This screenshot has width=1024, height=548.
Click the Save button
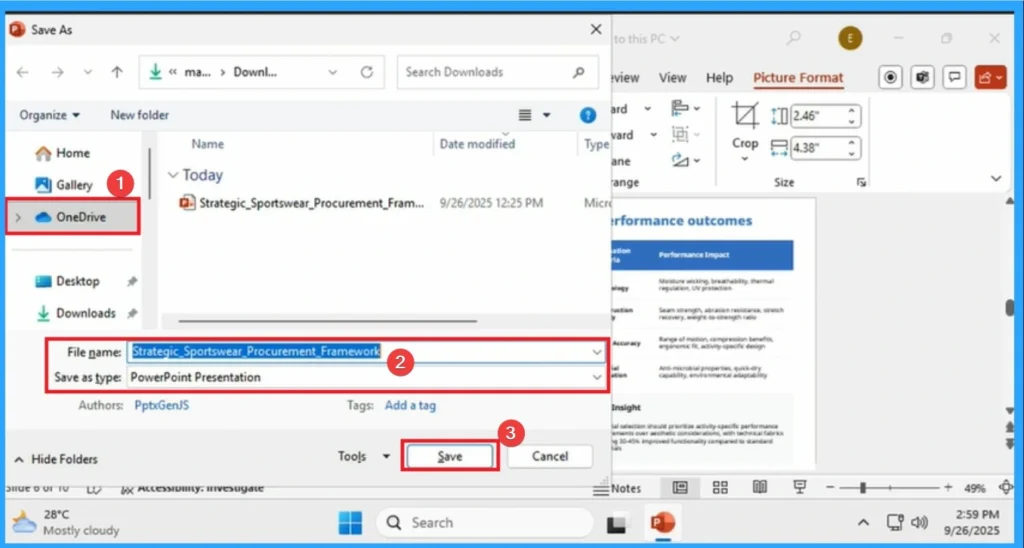click(449, 457)
